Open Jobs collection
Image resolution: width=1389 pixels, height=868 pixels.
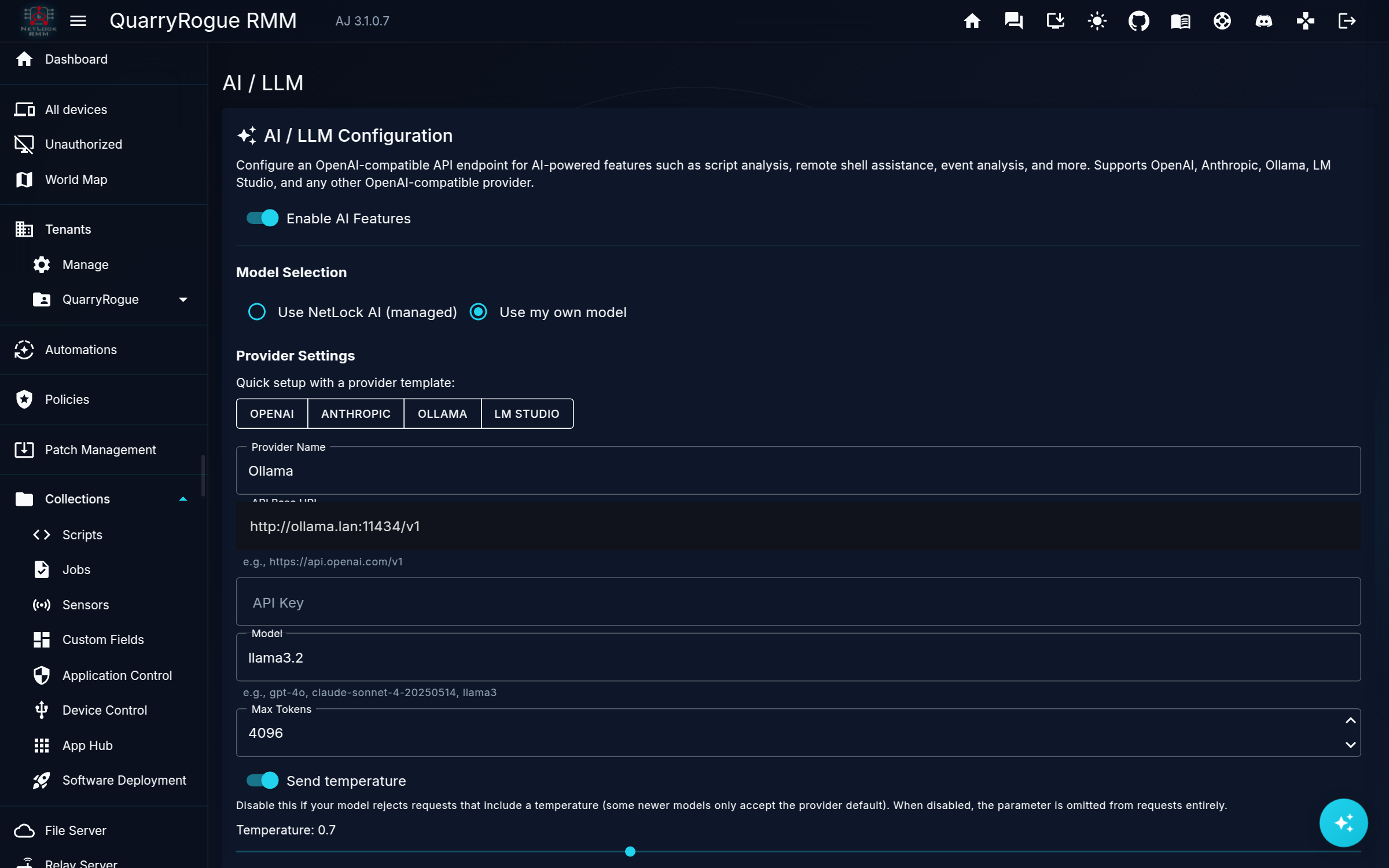[x=104, y=569]
